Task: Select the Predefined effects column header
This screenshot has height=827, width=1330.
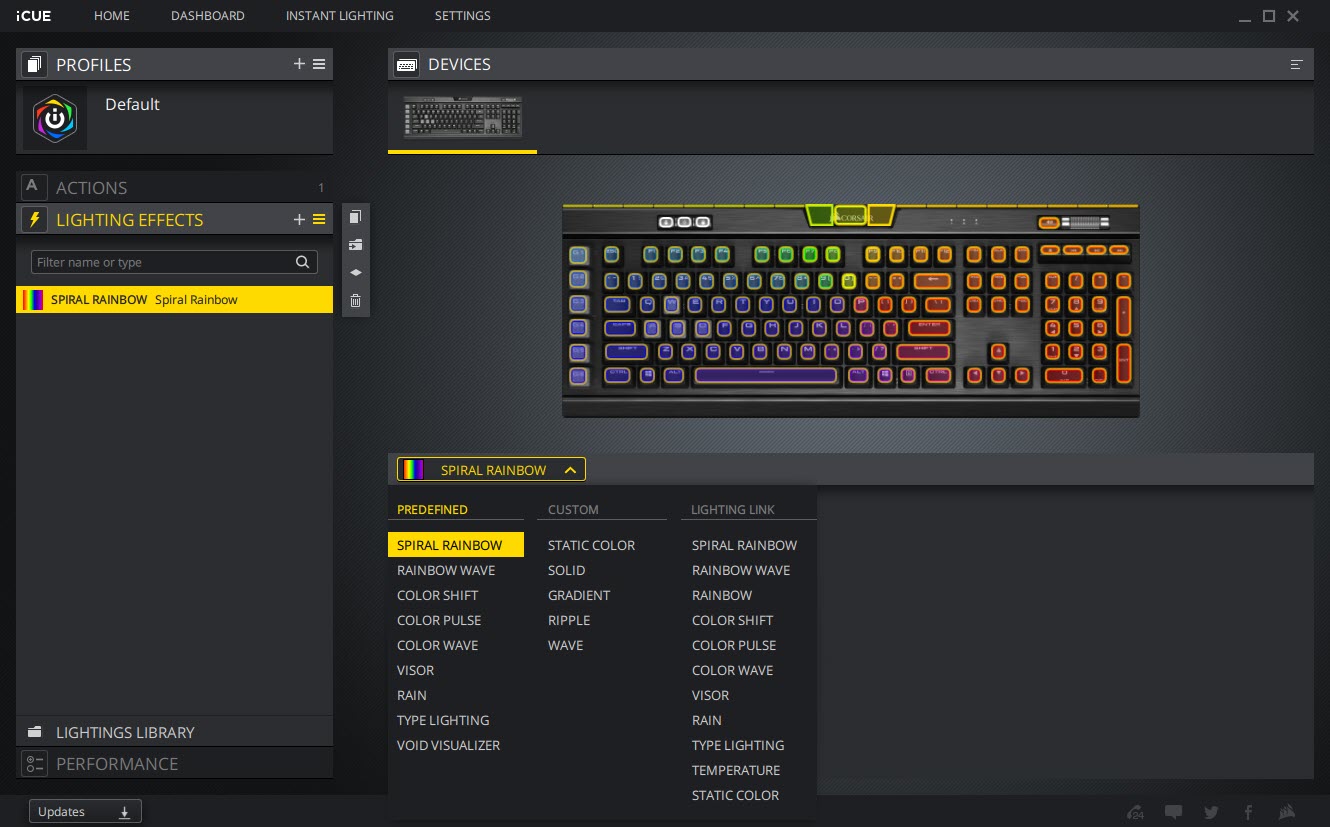Action: (x=432, y=509)
